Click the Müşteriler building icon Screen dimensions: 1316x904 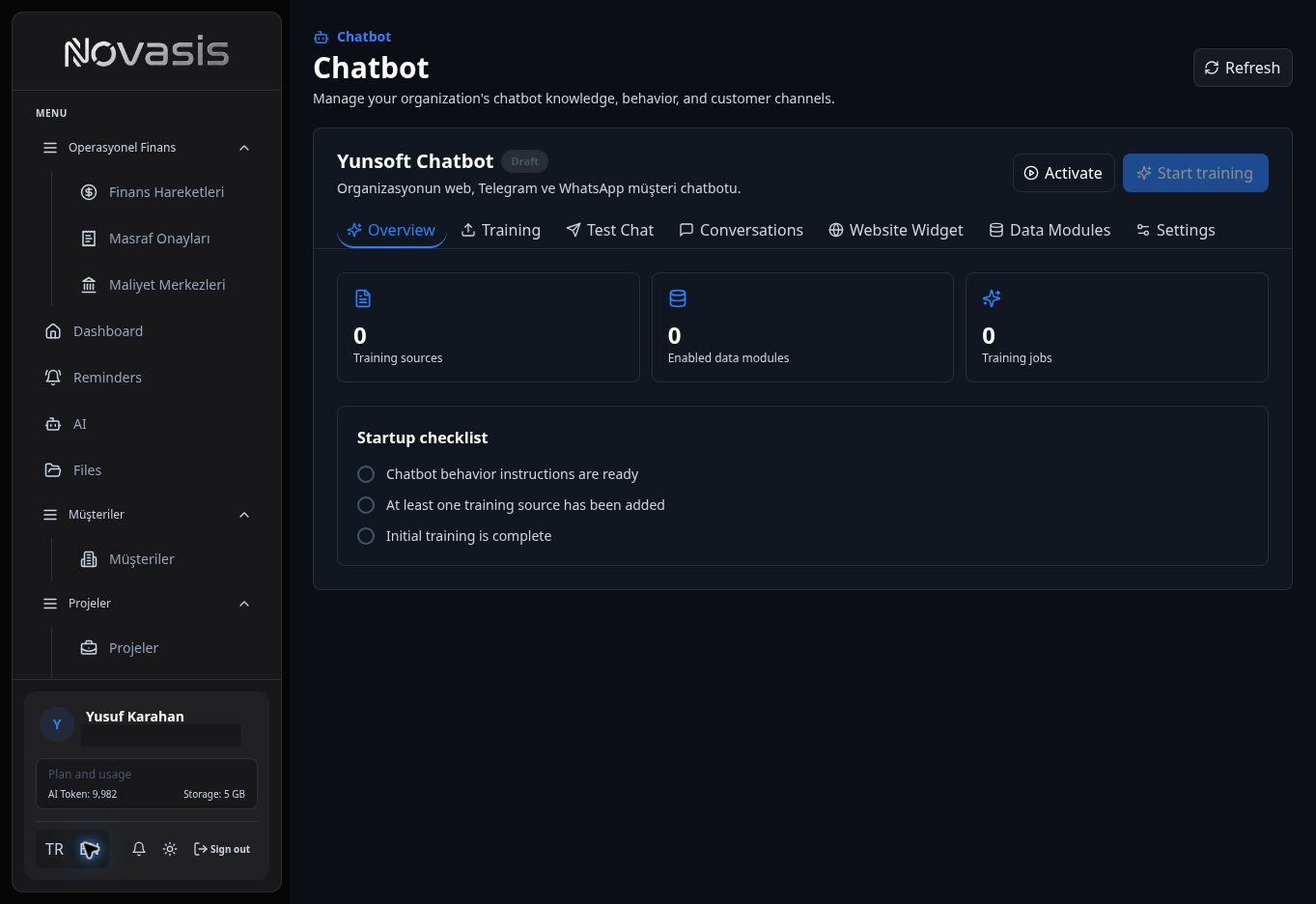pos(89,559)
